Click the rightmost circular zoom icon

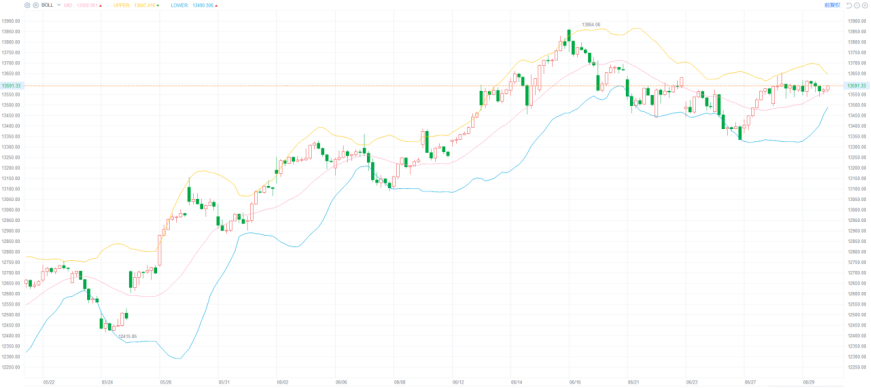pyautogui.click(x=865, y=6)
